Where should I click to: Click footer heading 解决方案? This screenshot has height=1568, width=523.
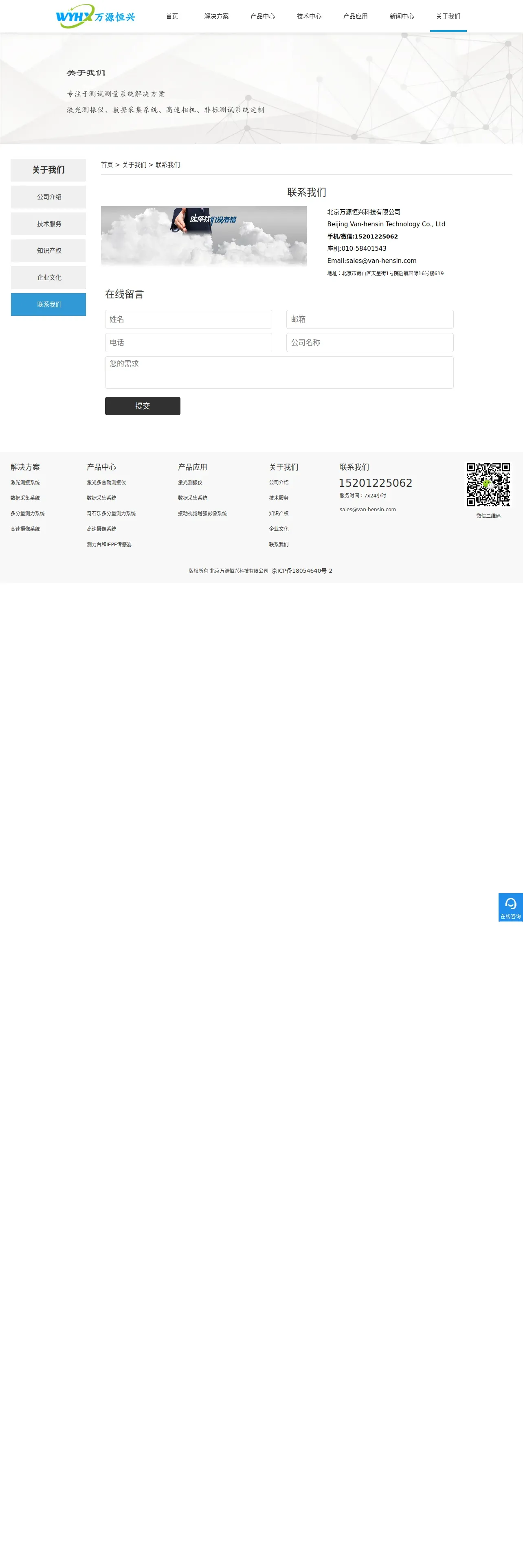pos(25,467)
